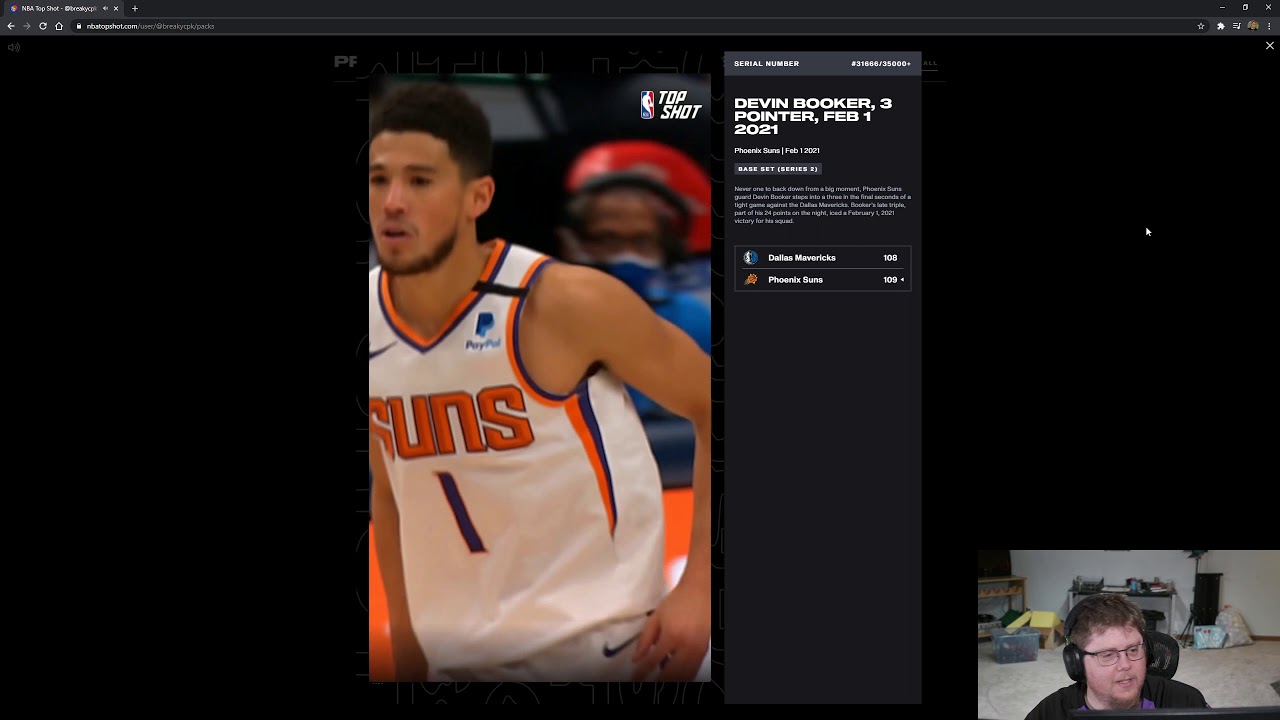
Task: Click the site padlock security icon
Action: click(78, 26)
